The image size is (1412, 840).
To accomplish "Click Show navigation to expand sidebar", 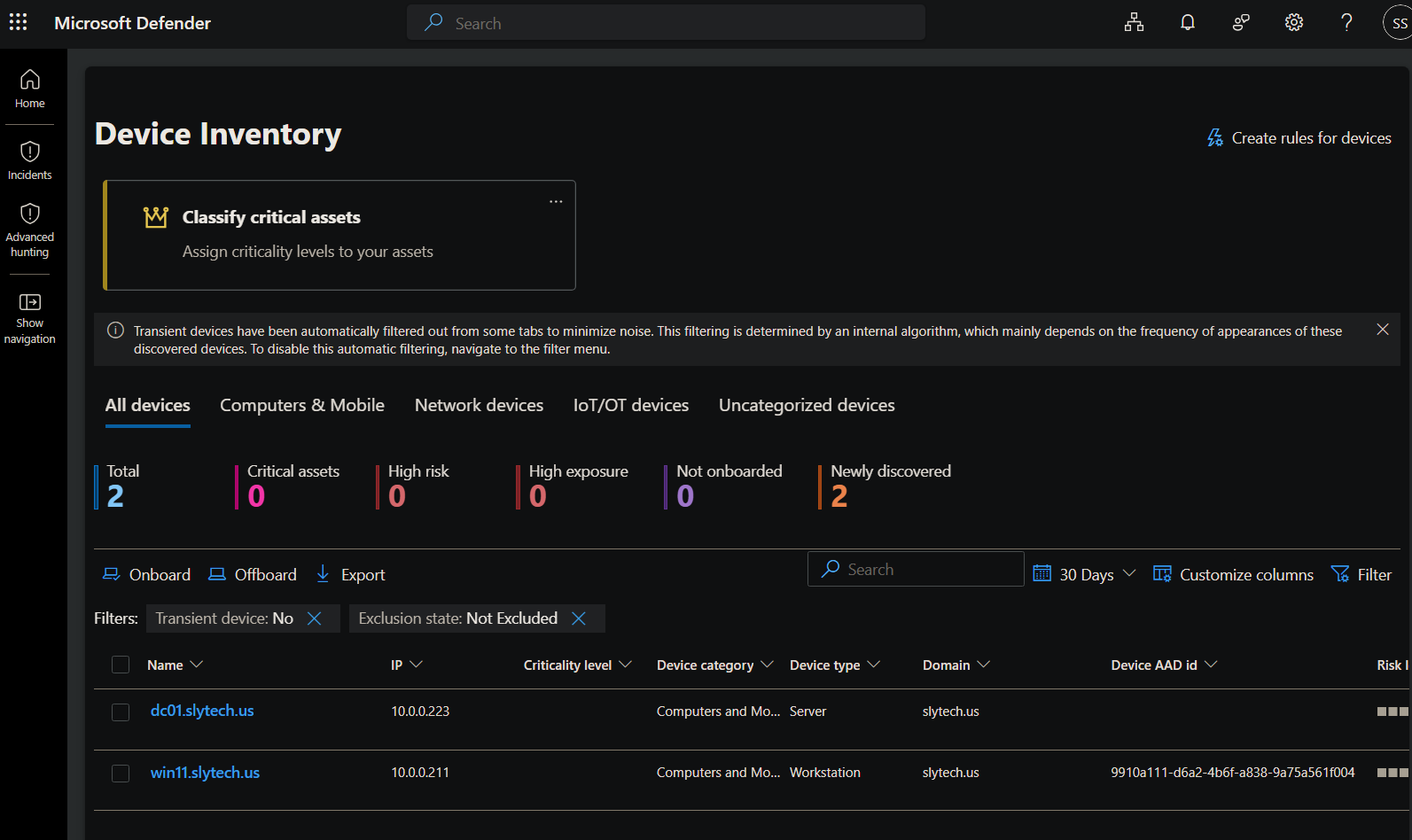I will (x=30, y=319).
